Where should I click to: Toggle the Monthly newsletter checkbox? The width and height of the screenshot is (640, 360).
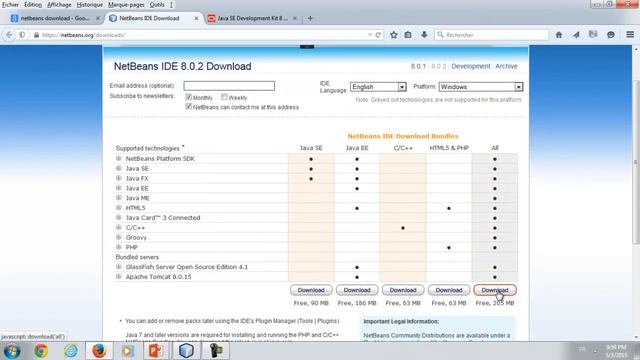(188, 97)
